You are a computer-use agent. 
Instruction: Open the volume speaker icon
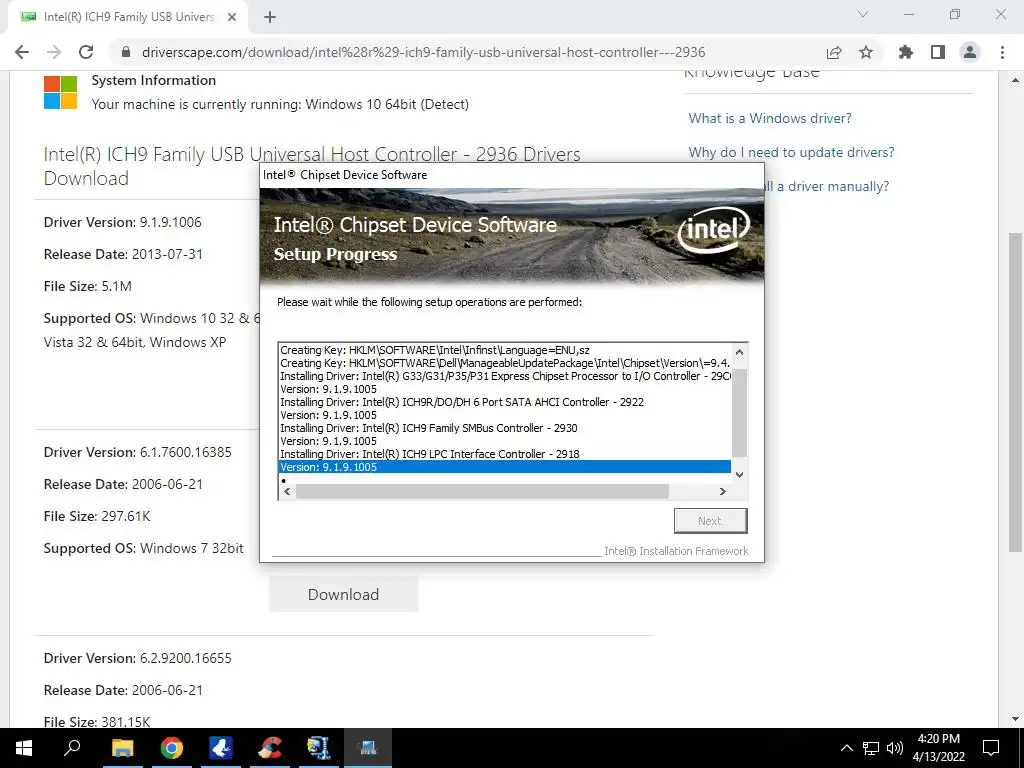tap(895, 748)
